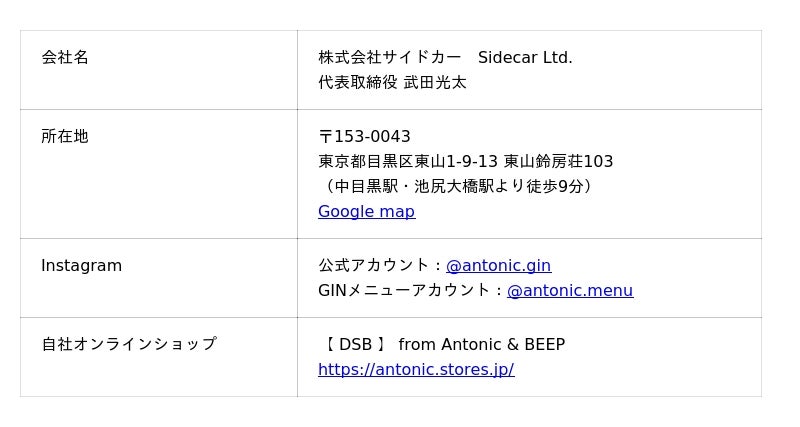Viewport: 800px width, 427px height.
Task: Visit the antonic.stores.jp shop URL
Action: click(416, 369)
